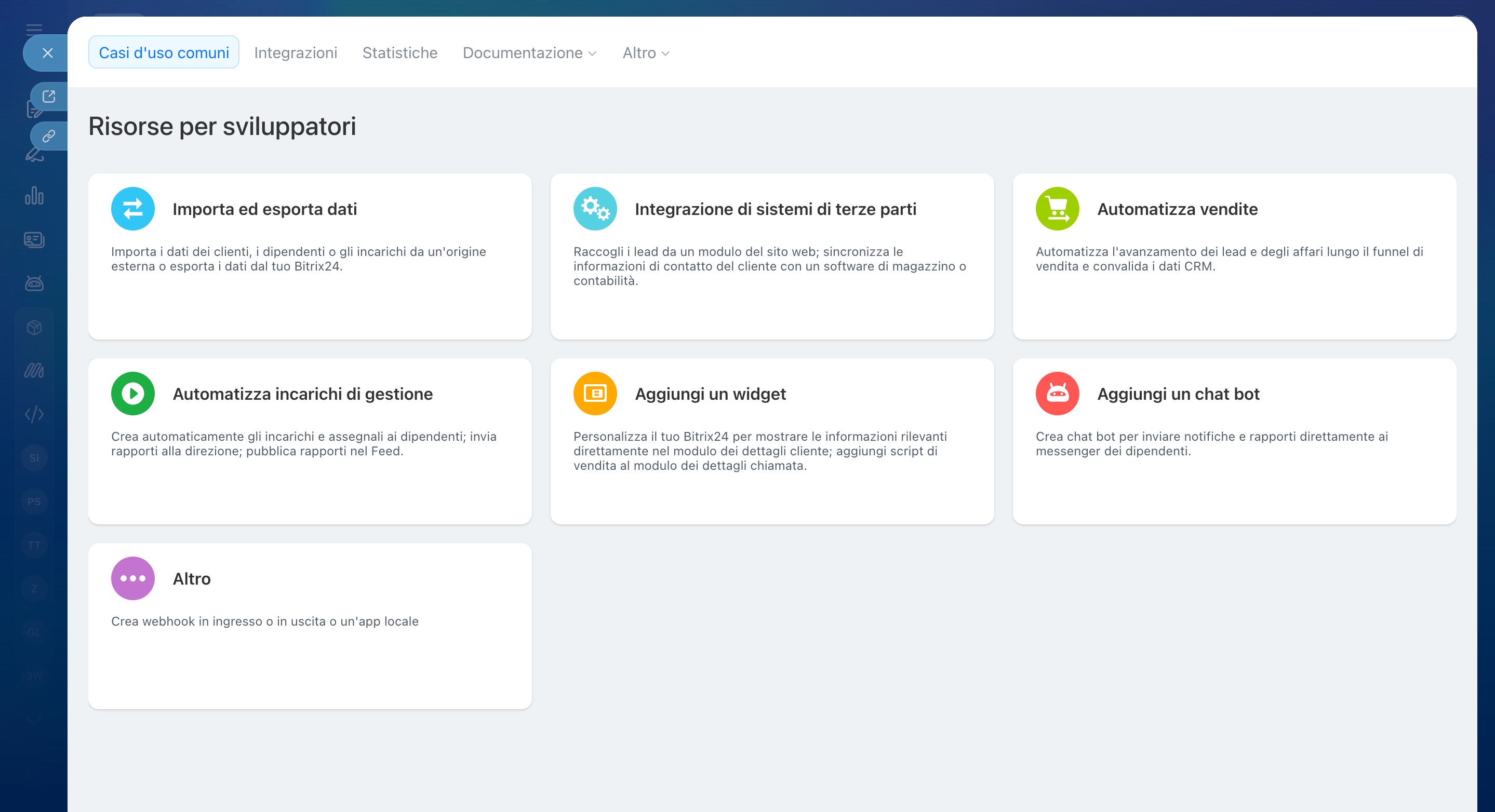Switch to the Statistiche tab

pyautogui.click(x=399, y=53)
